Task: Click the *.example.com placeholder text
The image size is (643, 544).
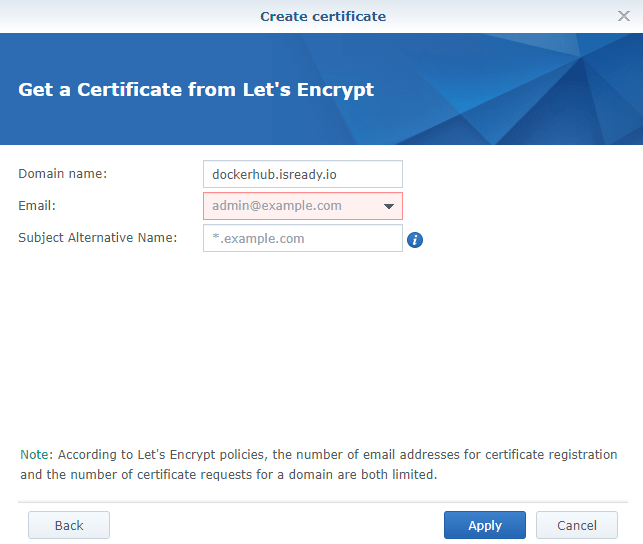Action: pos(258,238)
